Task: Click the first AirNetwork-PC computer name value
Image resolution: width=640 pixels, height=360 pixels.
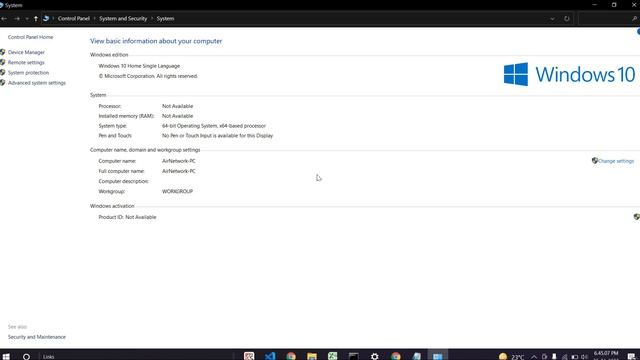Action: 179,161
